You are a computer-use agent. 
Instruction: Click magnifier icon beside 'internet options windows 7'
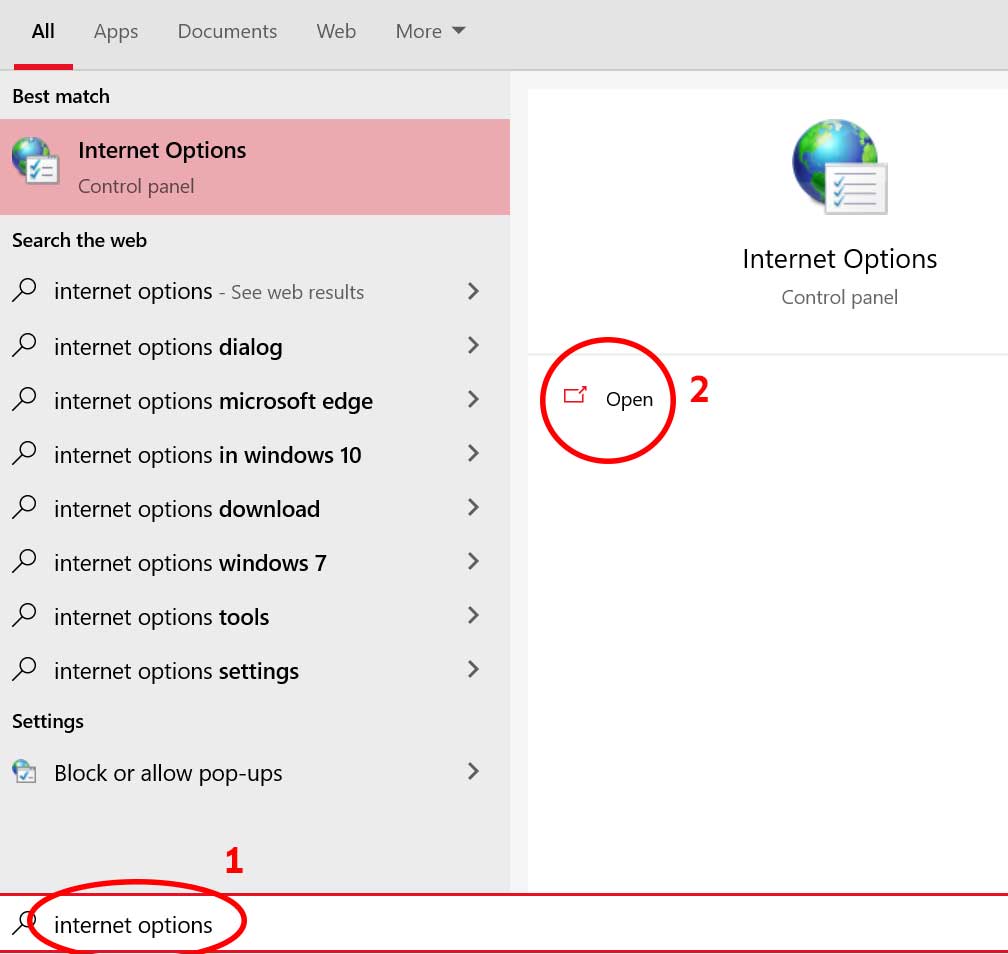pyautogui.click(x=24, y=561)
